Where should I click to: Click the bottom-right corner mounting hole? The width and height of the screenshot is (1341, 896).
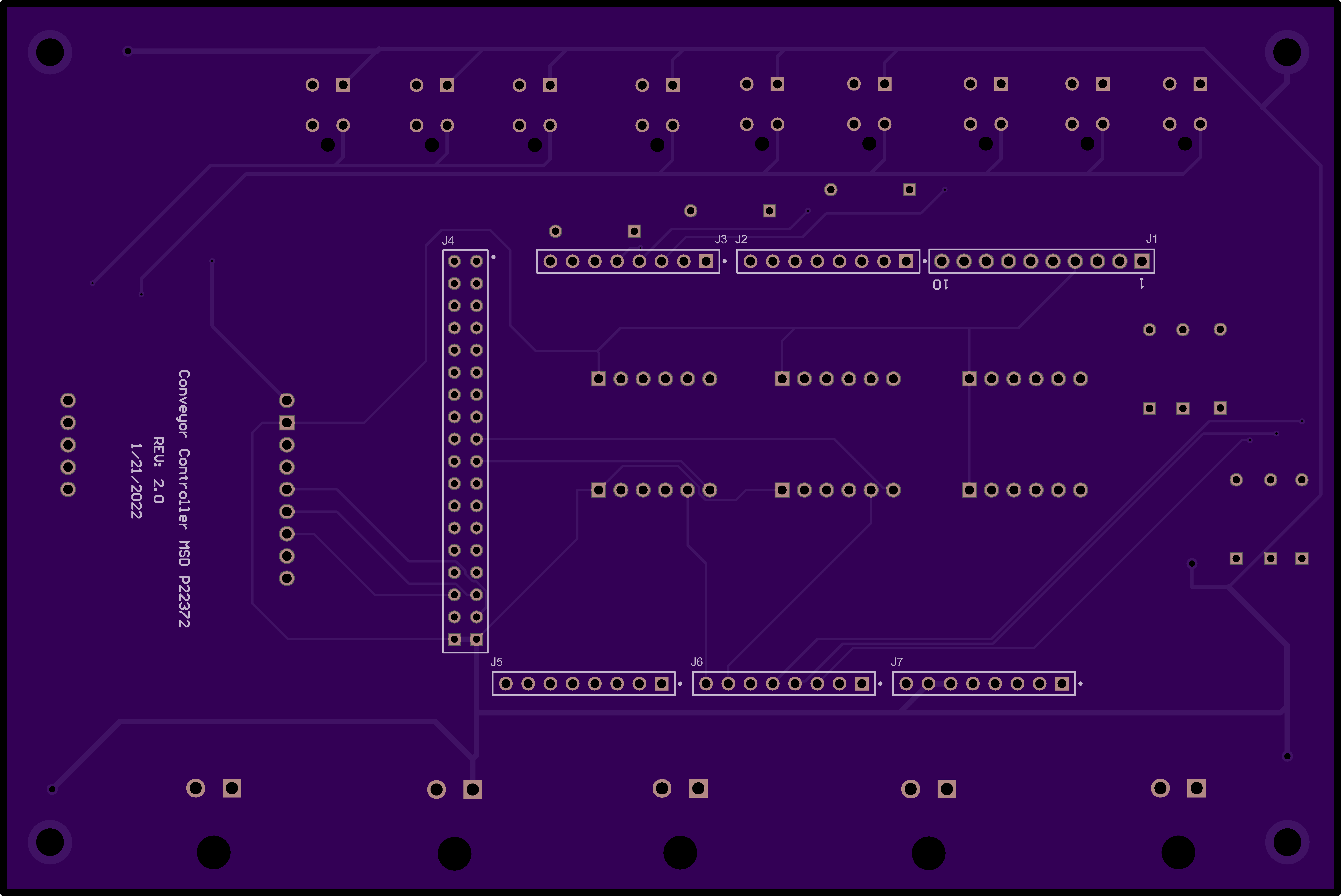click(1287, 842)
